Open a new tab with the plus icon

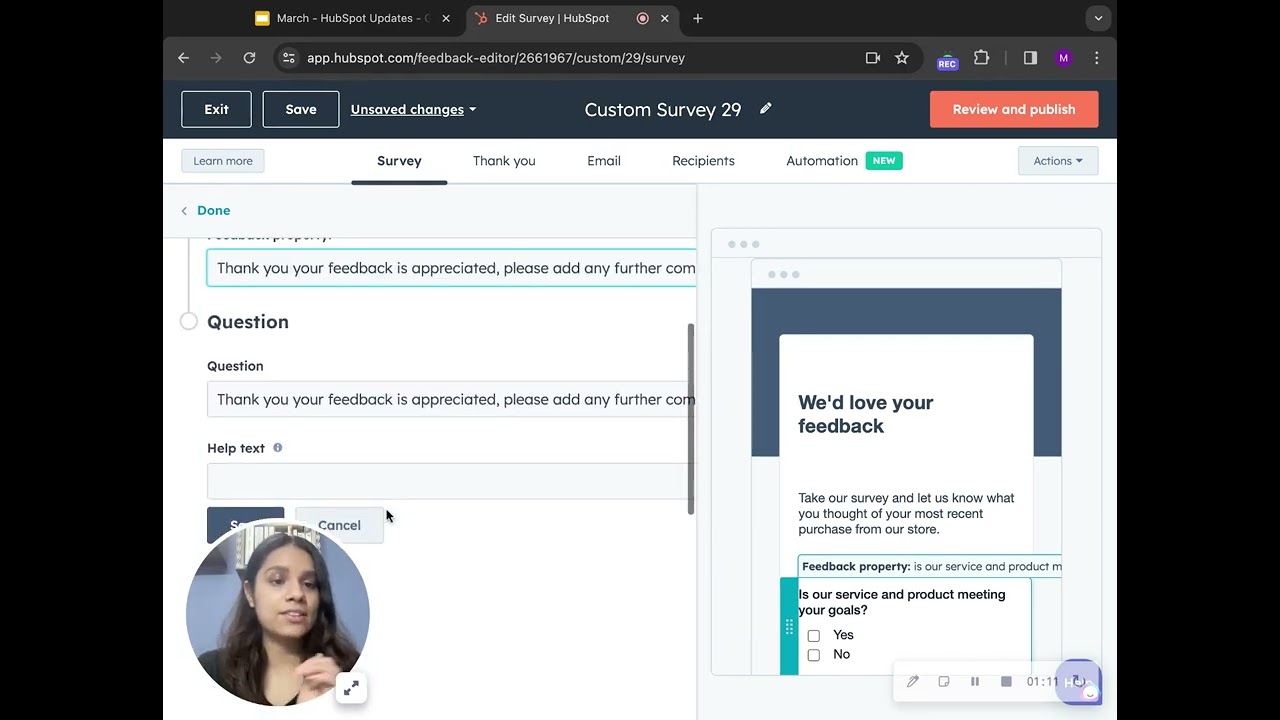click(698, 18)
